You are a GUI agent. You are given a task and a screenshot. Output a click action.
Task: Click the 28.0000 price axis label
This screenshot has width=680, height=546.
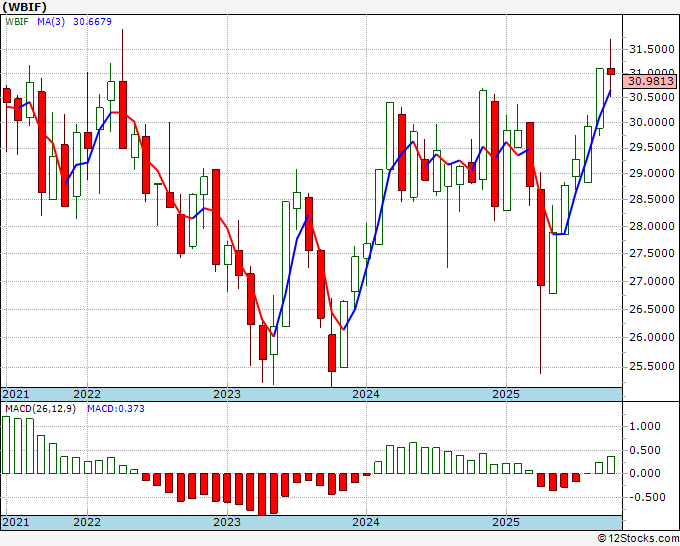point(652,226)
